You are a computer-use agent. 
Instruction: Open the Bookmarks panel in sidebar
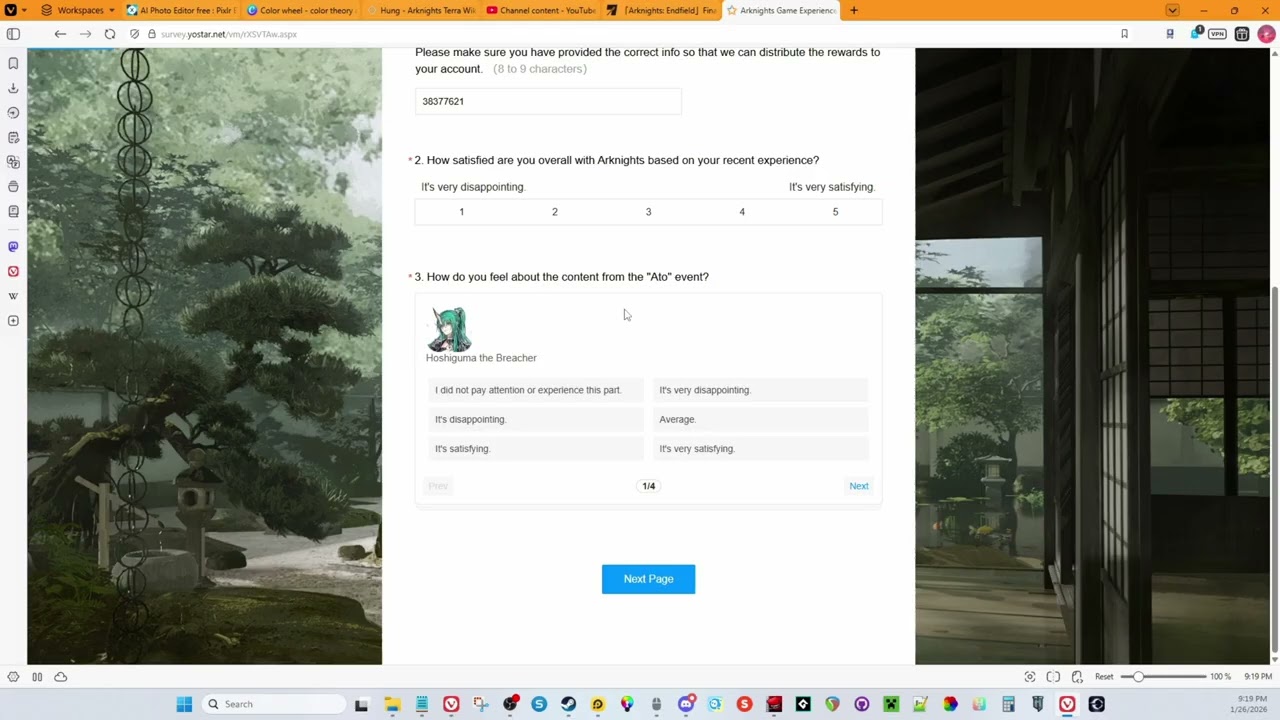[x=13, y=63]
